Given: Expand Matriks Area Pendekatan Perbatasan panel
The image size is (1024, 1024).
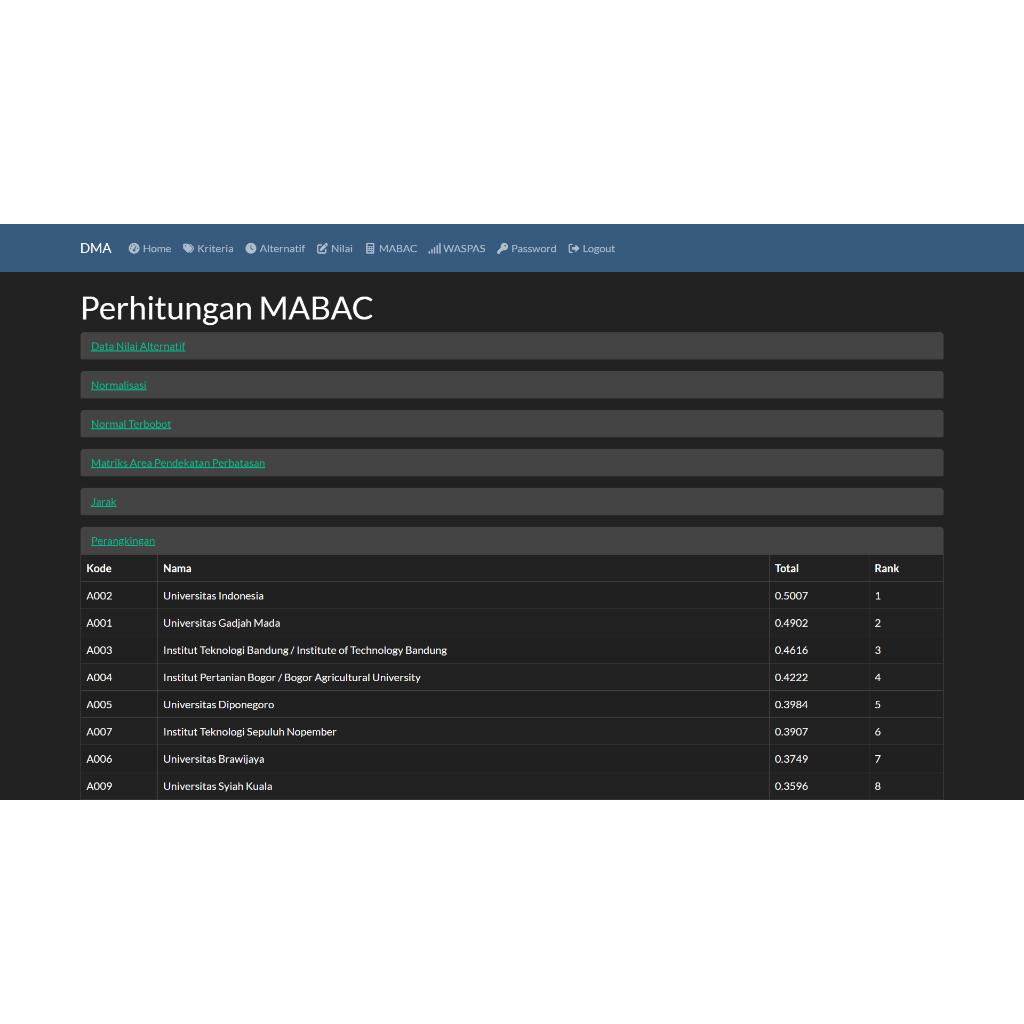Looking at the screenshot, I should (178, 463).
